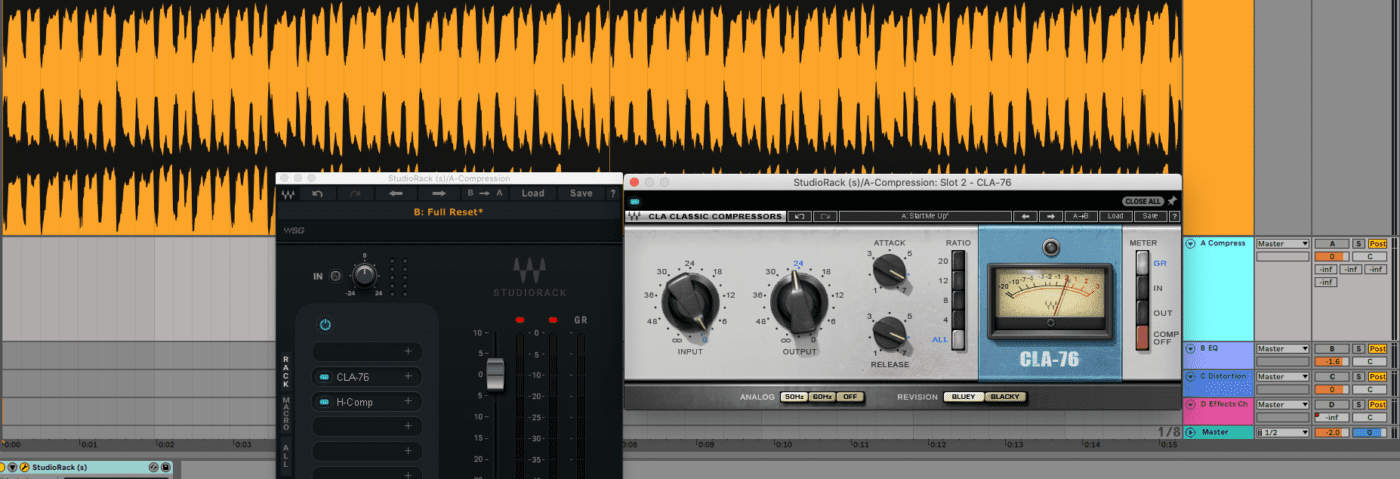
Task: Pin the CLA-76 plugin window
Action: (x=1171, y=201)
